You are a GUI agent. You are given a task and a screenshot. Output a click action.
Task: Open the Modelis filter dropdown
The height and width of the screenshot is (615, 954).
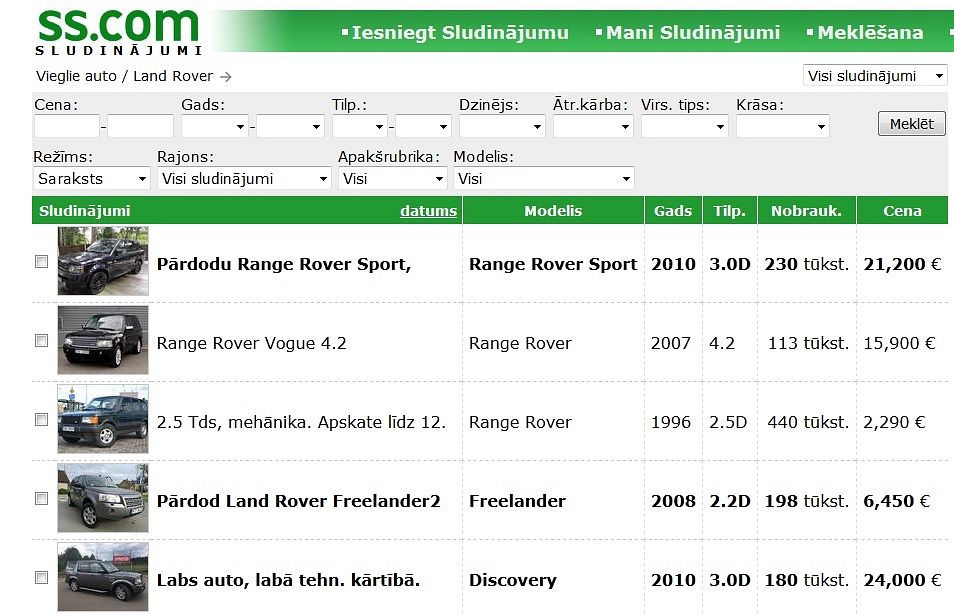(x=544, y=178)
